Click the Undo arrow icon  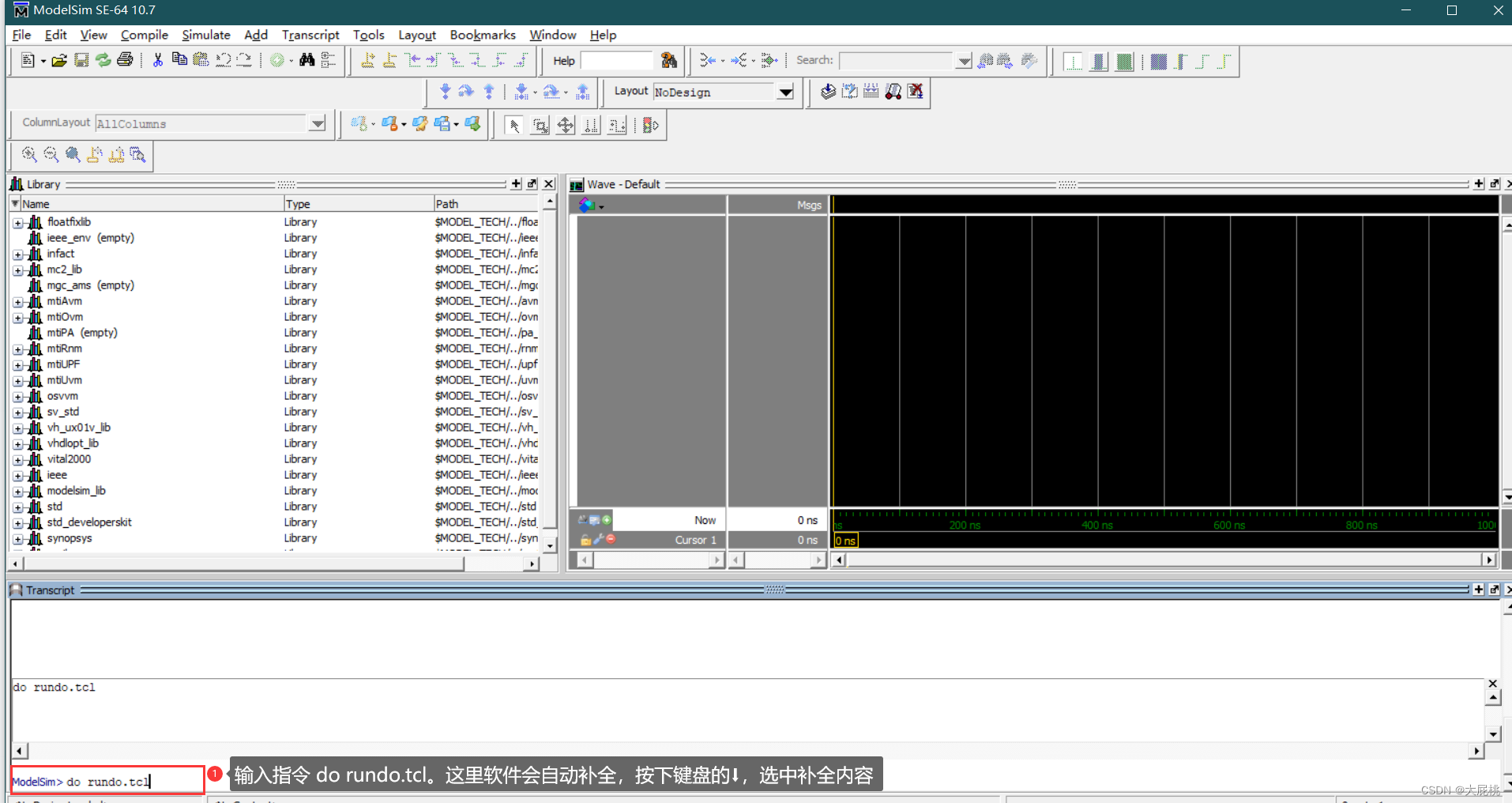(224, 60)
